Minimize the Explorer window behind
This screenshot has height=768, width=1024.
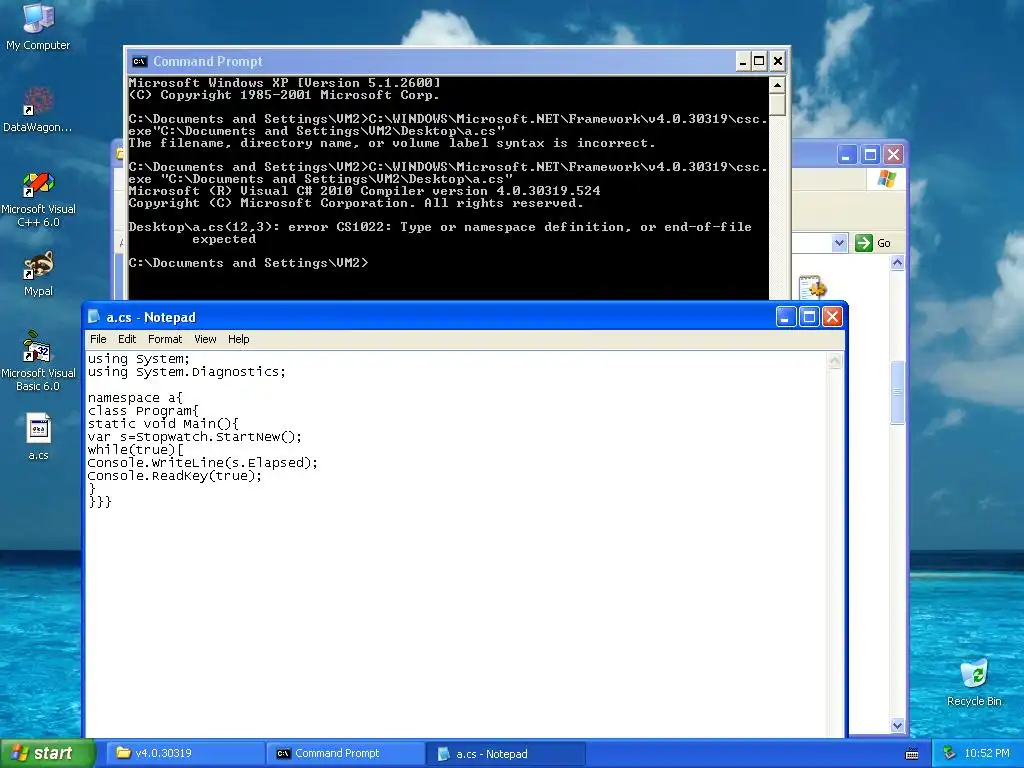tap(846, 155)
